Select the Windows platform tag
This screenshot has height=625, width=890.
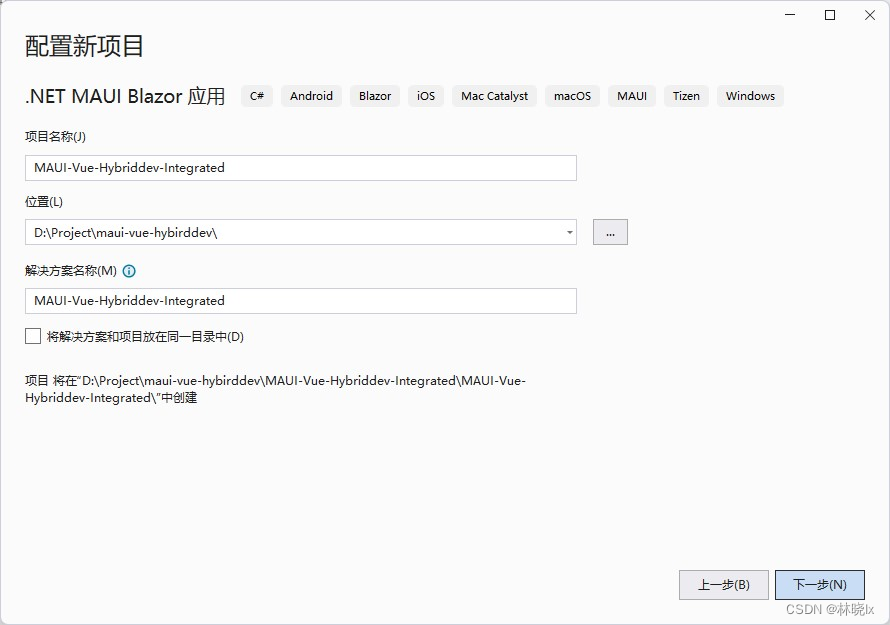pyautogui.click(x=749, y=96)
